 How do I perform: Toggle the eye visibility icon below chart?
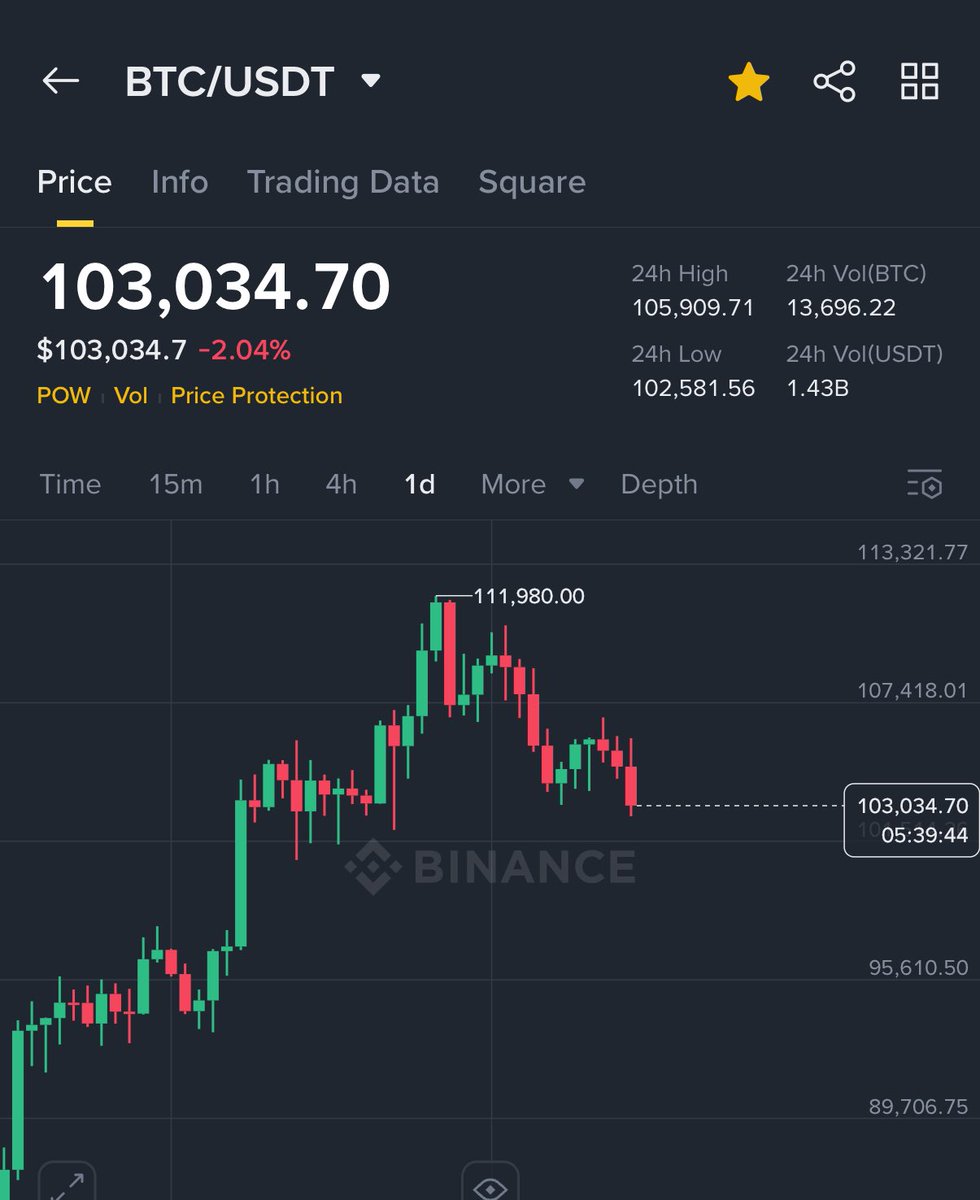pos(490,1187)
